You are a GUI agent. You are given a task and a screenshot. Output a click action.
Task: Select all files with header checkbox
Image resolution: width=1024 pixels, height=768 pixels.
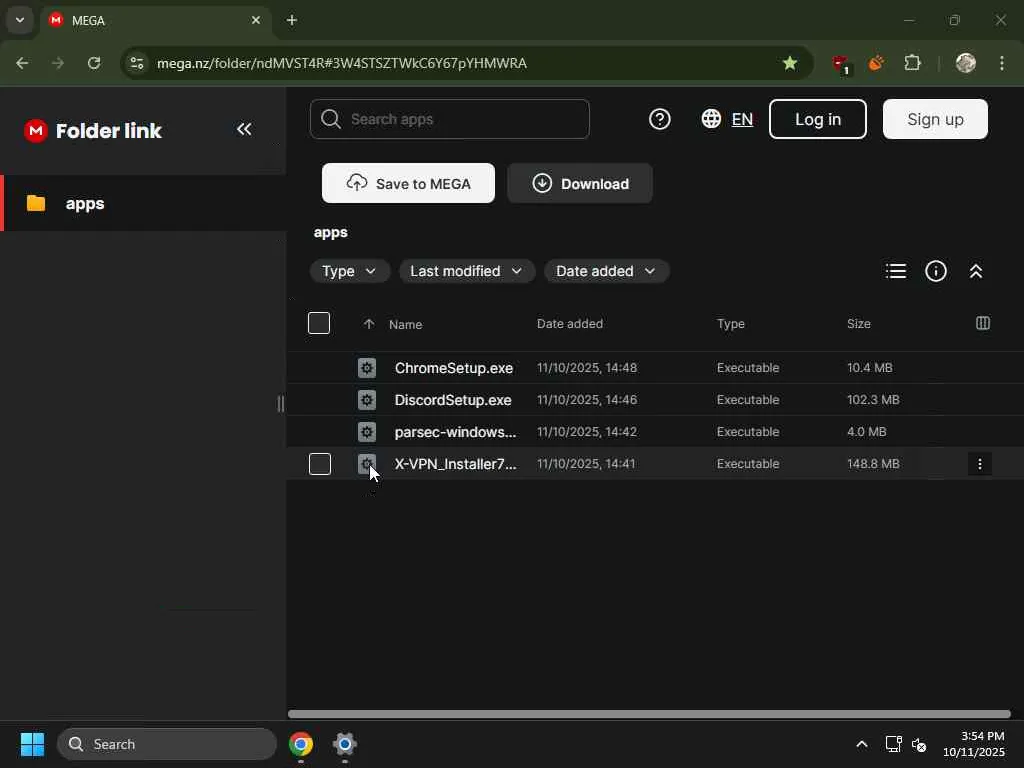[x=319, y=323]
